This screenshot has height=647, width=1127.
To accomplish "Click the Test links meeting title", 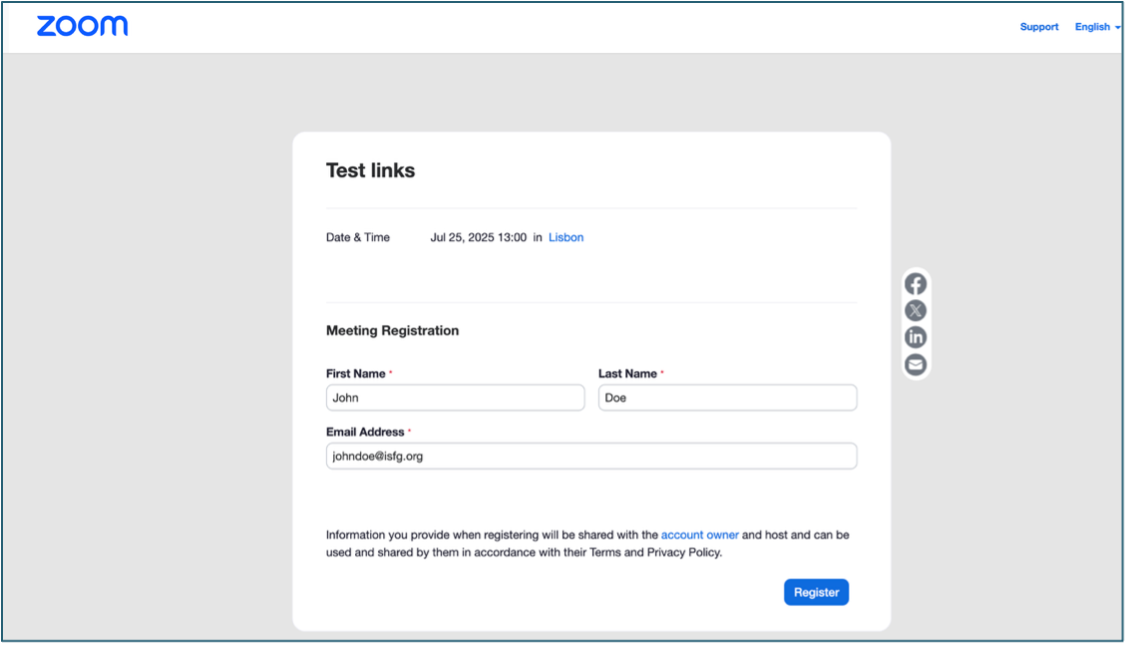I will (370, 170).
